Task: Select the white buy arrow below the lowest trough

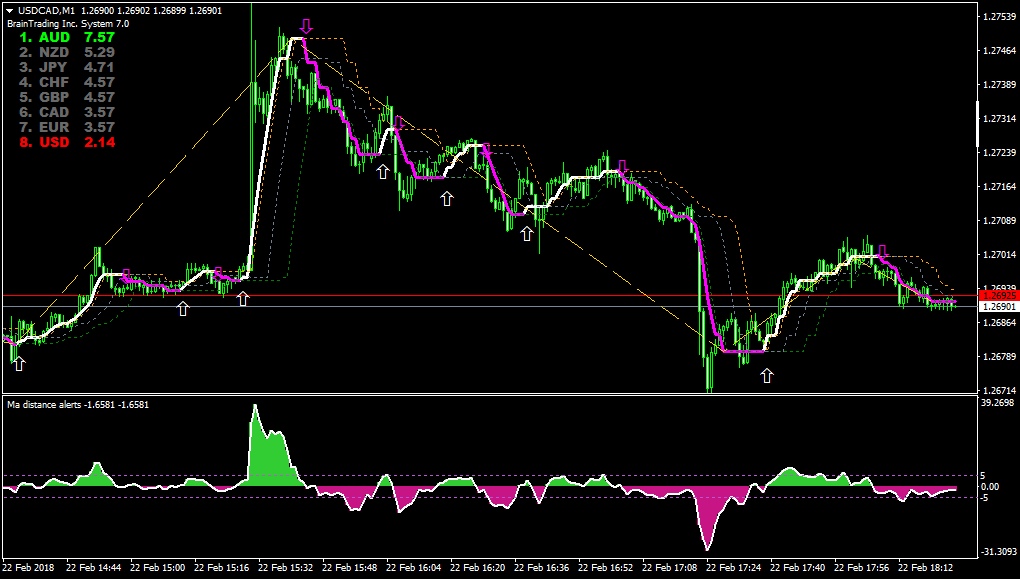Action: pyautogui.click(x=767, y=375)
